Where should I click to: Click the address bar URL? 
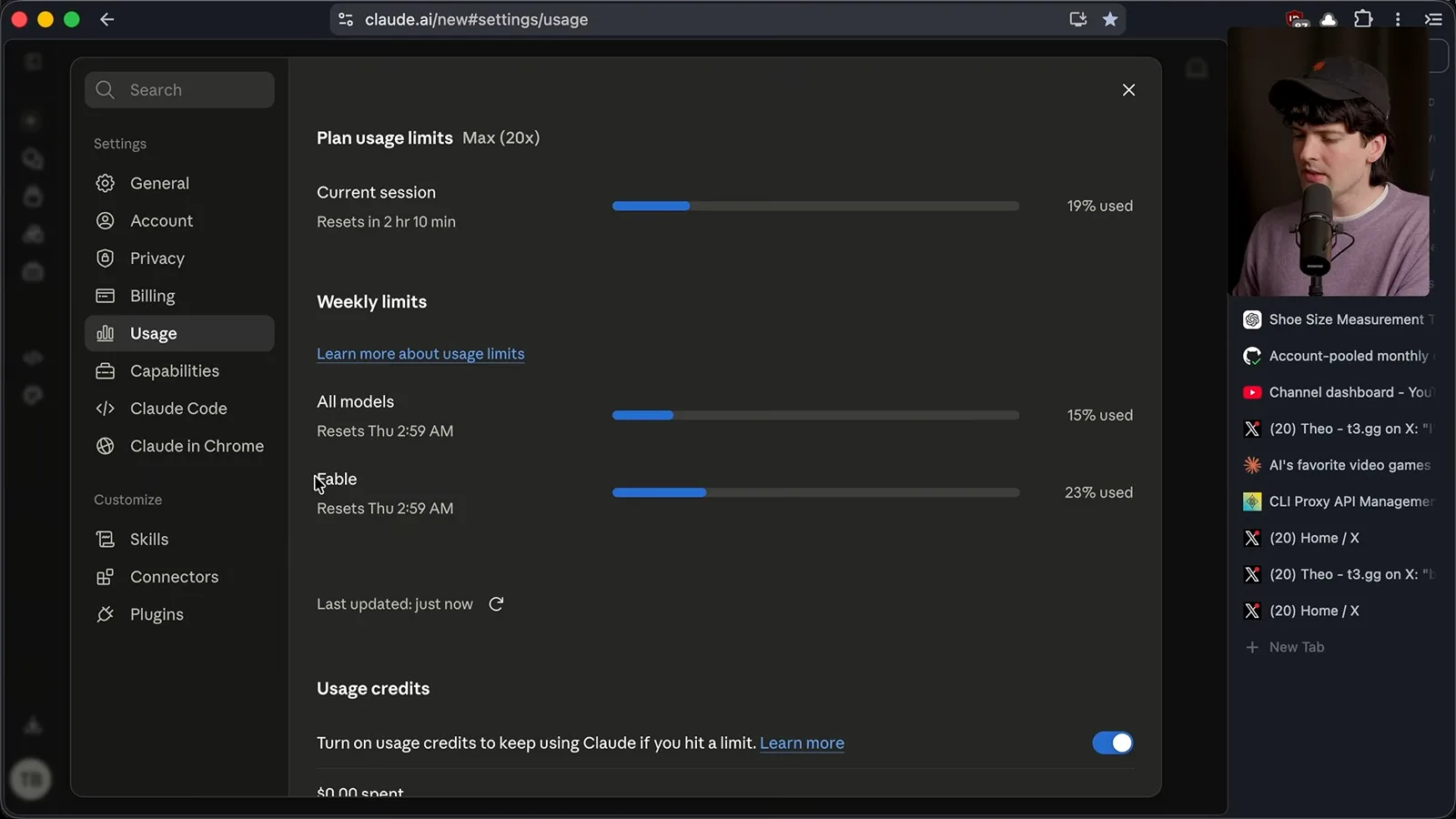476,19
